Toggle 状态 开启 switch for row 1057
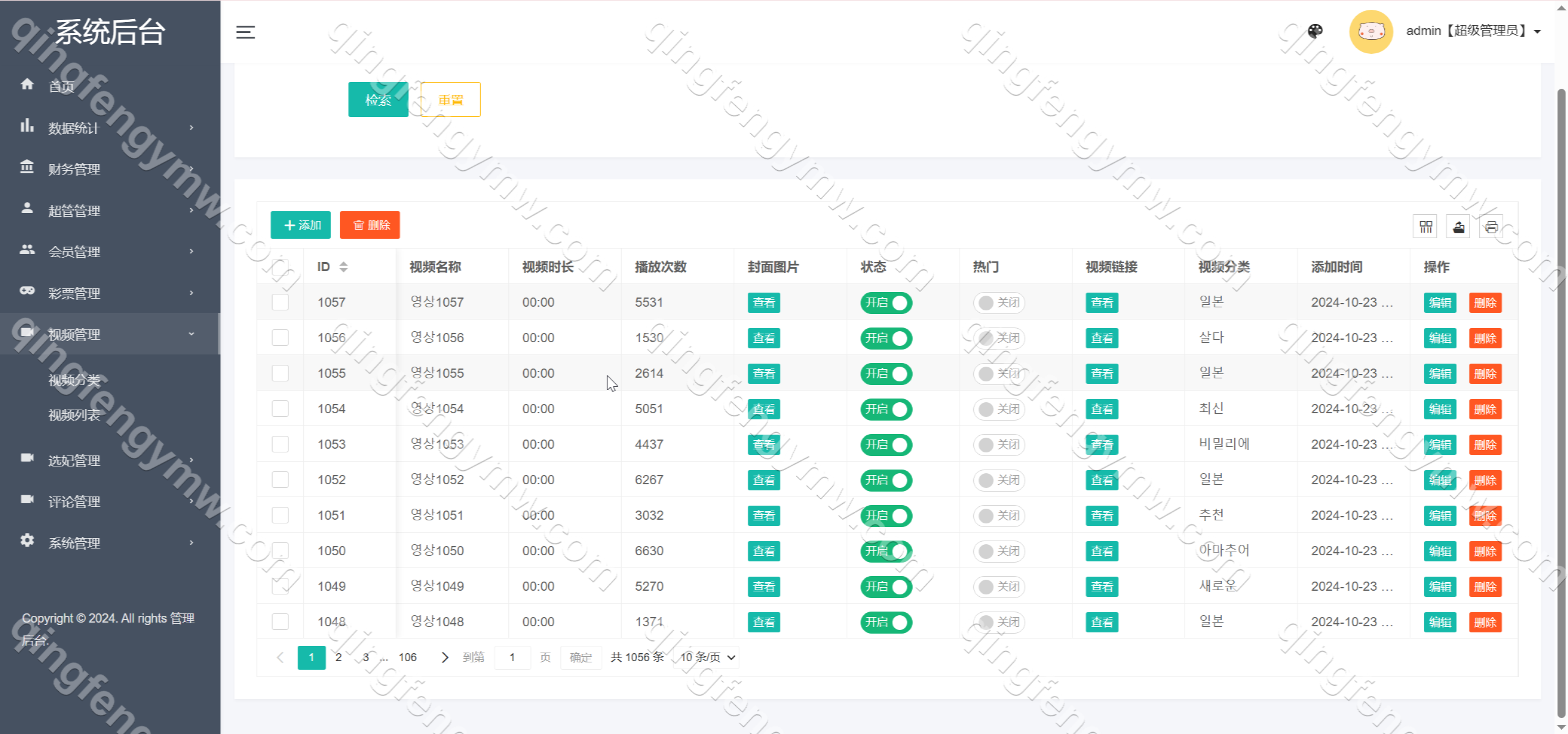 (x=886, y=302)
